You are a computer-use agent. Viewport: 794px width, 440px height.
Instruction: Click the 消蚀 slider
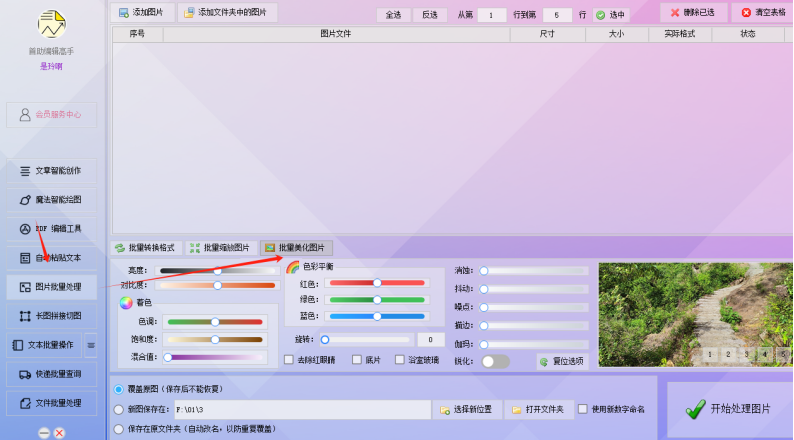point(534,271)
